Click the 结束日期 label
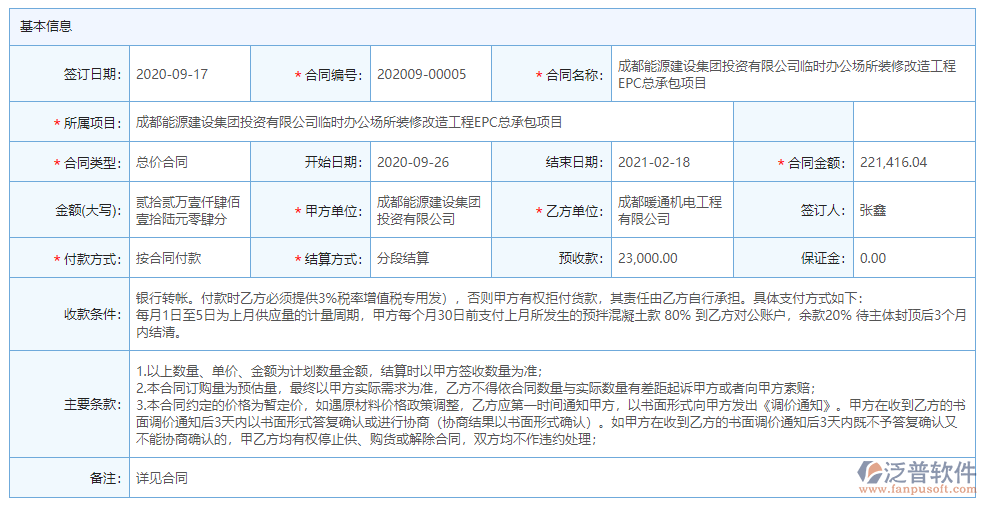Image resolution: width=987 pixels, height=505 pixels. point(575,162)
